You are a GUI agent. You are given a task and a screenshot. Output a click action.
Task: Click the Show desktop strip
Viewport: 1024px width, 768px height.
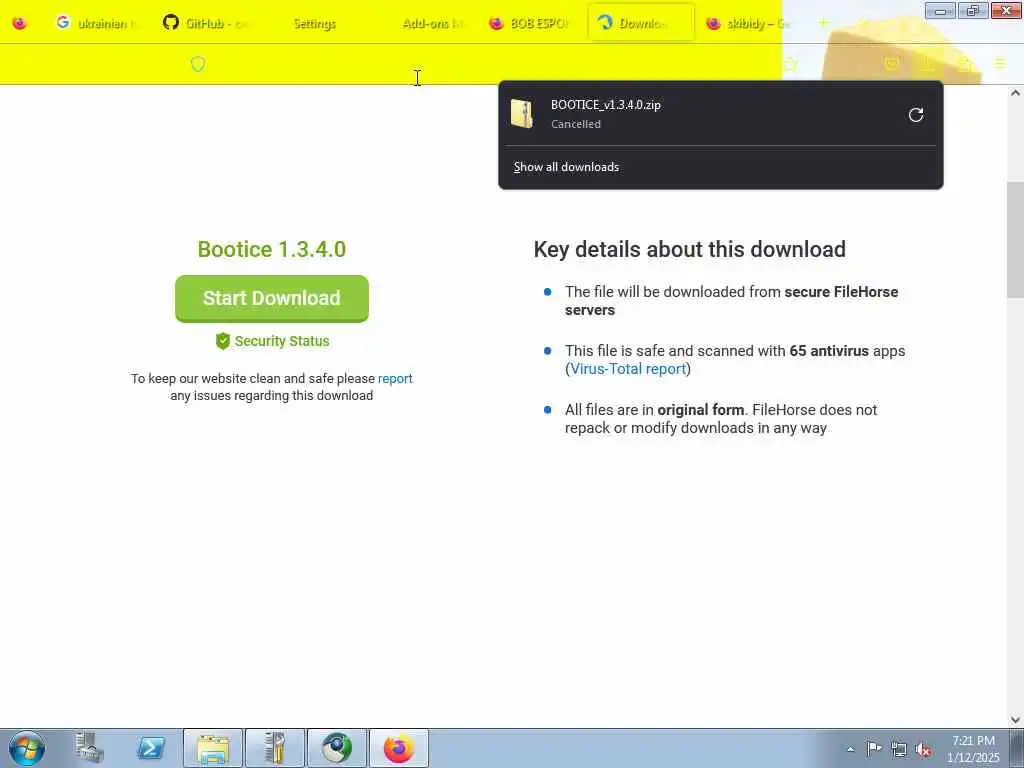[x=1016, y=748]
